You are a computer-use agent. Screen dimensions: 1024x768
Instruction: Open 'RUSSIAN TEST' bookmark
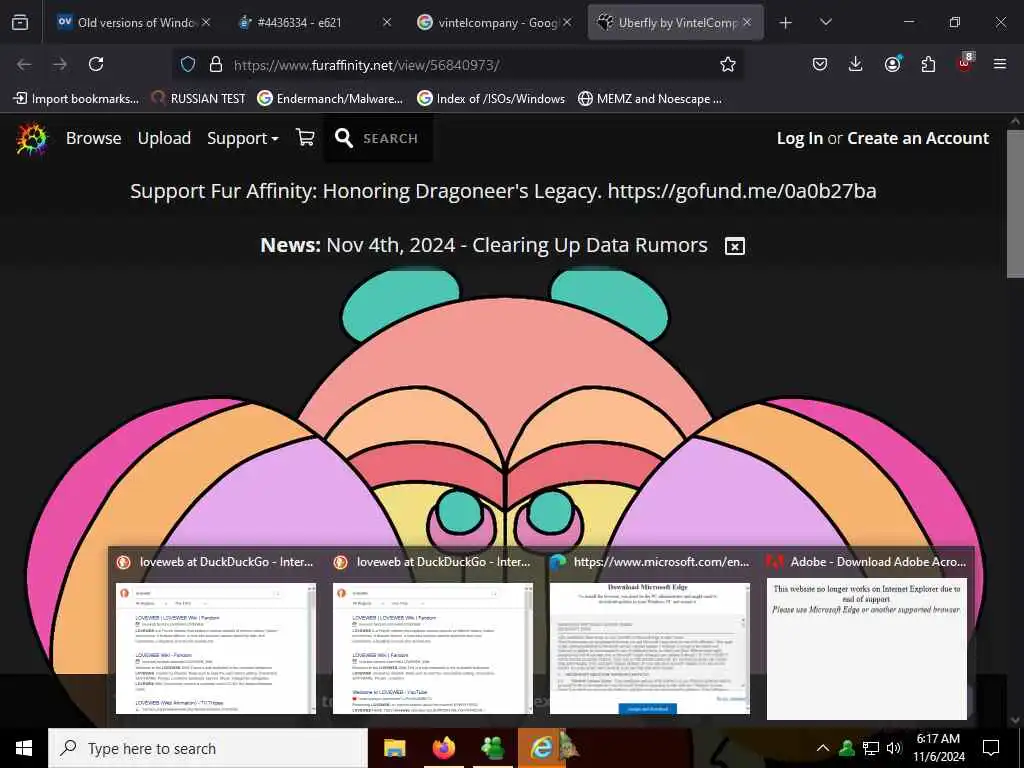coord(198,99)
